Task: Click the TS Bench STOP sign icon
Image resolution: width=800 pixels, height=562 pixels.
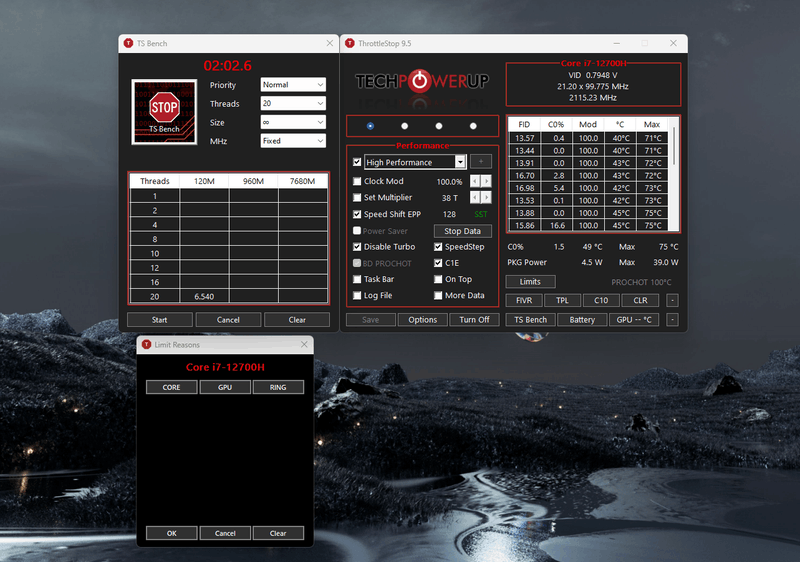Action: pos(164,111)
